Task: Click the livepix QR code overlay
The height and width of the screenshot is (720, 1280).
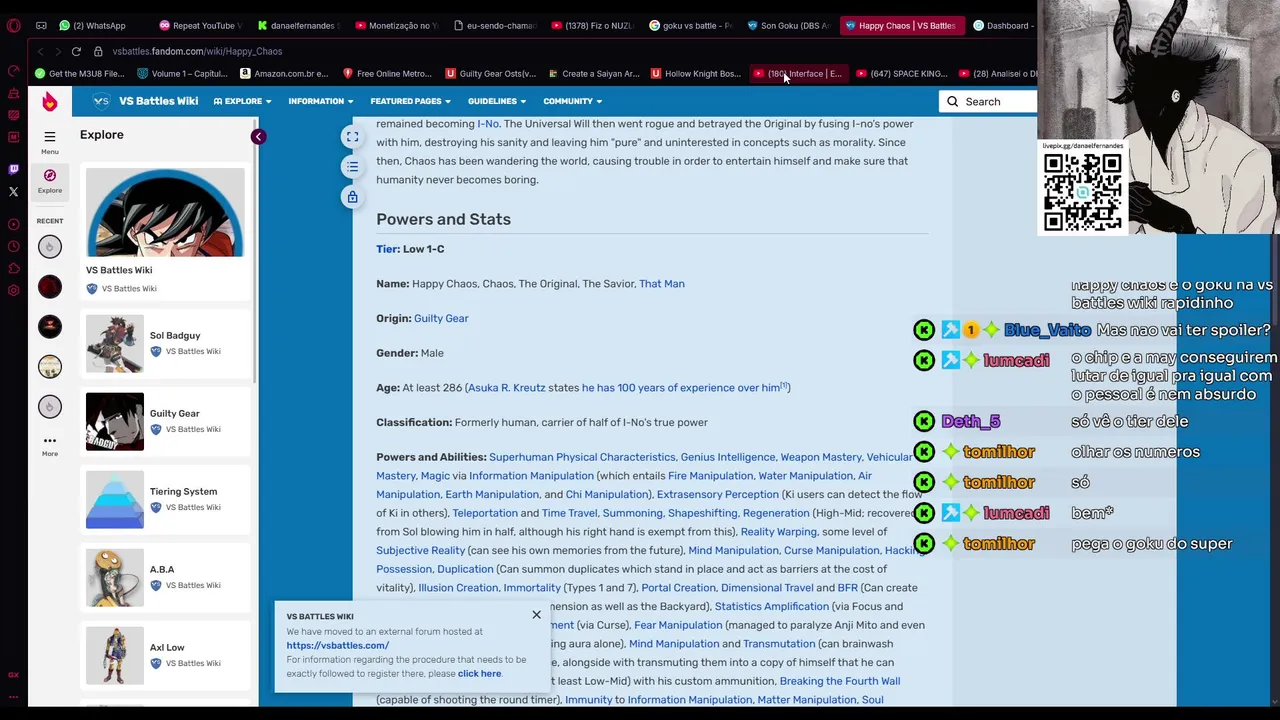Action: point(1083,192)
